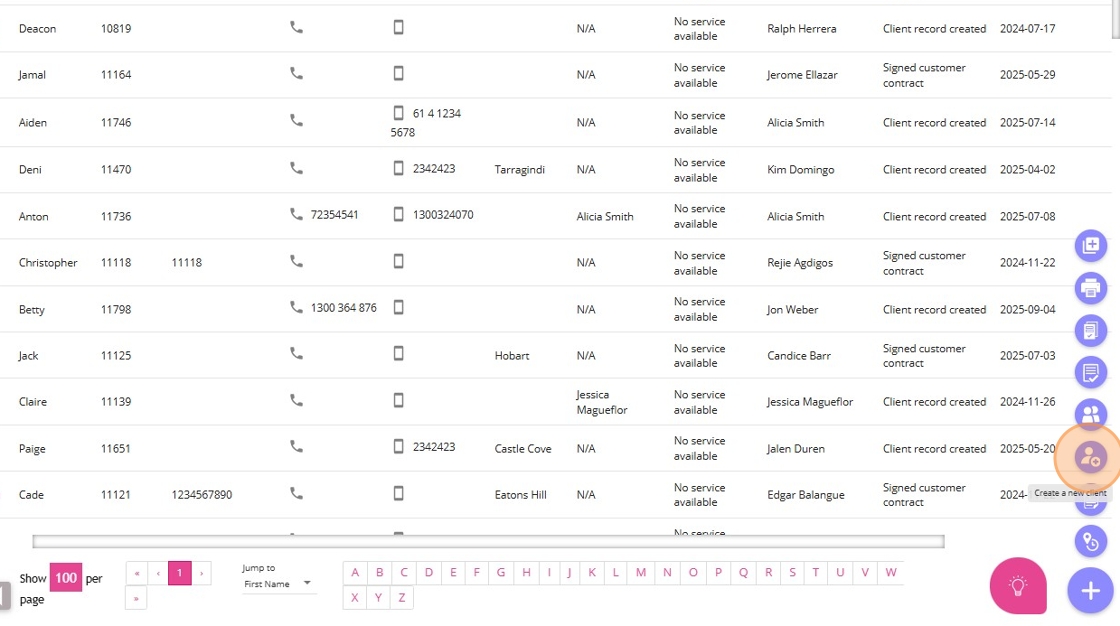Jump to the last page double arrow
Viewport: 1120px width, 626px height.
pyautogui.click(x=137, y=599)
